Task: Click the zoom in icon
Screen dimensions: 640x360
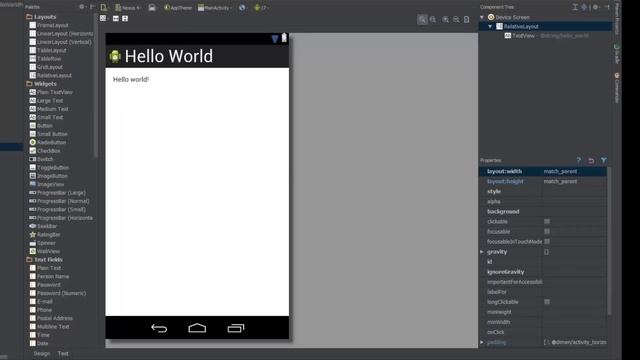Action: coord(445,20)
